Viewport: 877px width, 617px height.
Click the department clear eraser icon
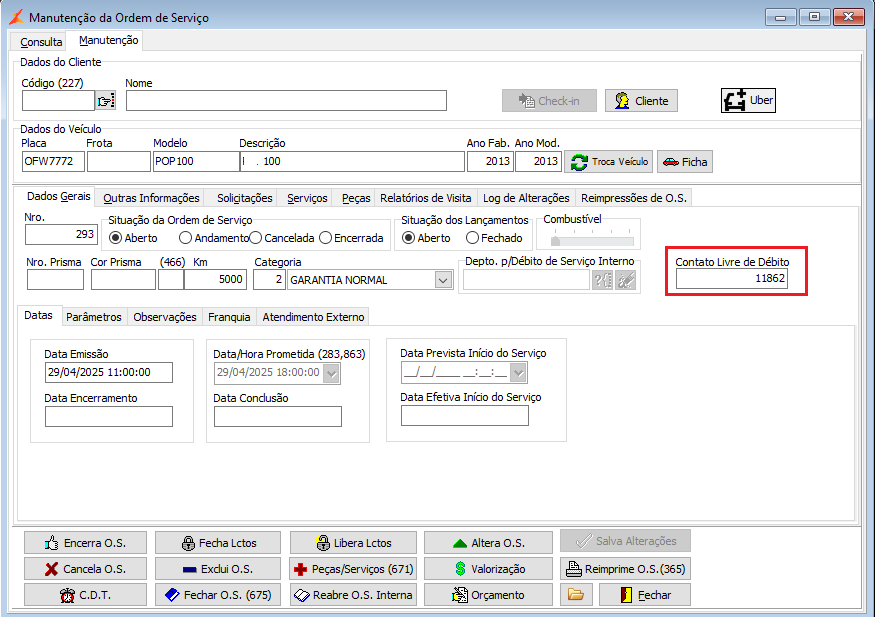[626, 280]
